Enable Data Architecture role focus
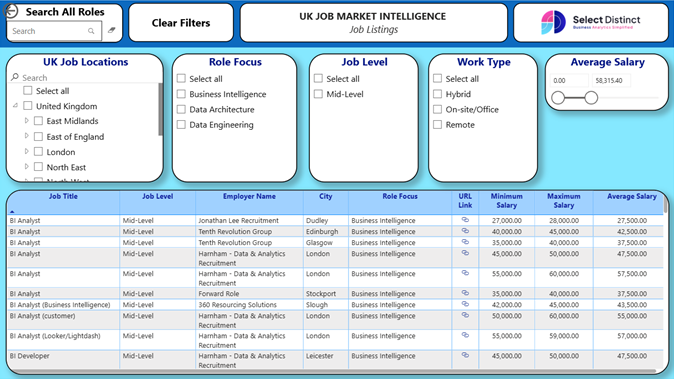The width and height of the screenshot is (674, 379). pos(181,109)
